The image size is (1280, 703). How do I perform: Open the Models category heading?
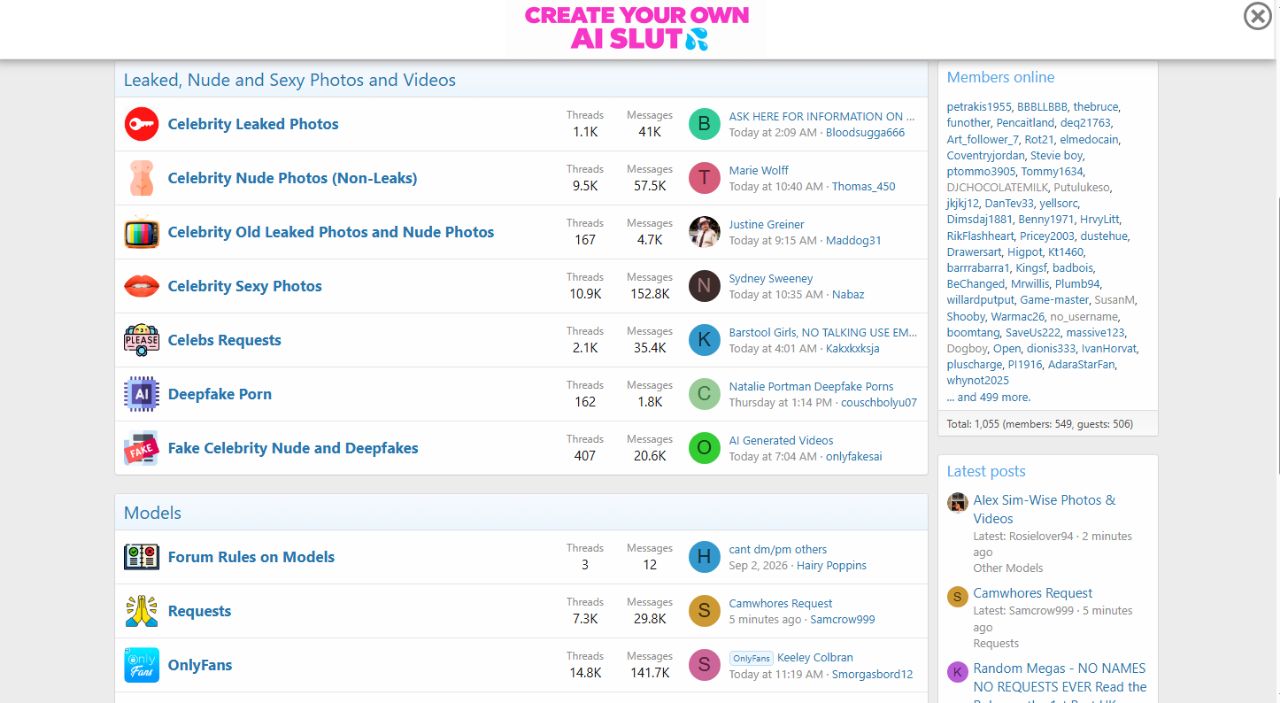pos(153,513)
